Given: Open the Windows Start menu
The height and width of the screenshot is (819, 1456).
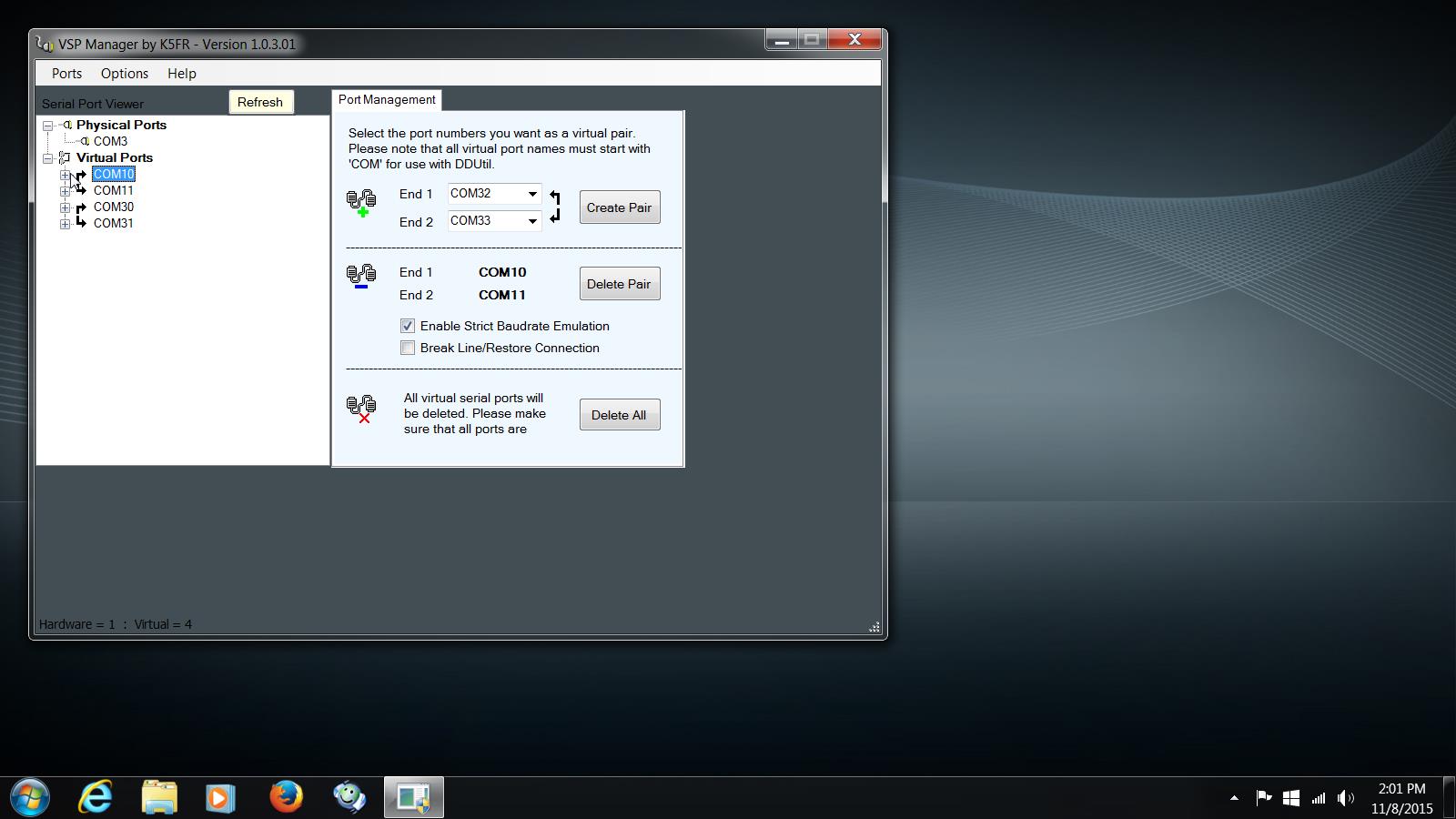Looking at the screenshot, I should (29, 798).
